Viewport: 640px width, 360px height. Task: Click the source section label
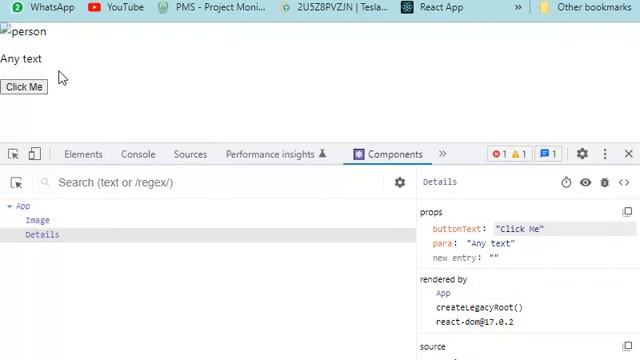pyautogui.click(x=432, y=347)
